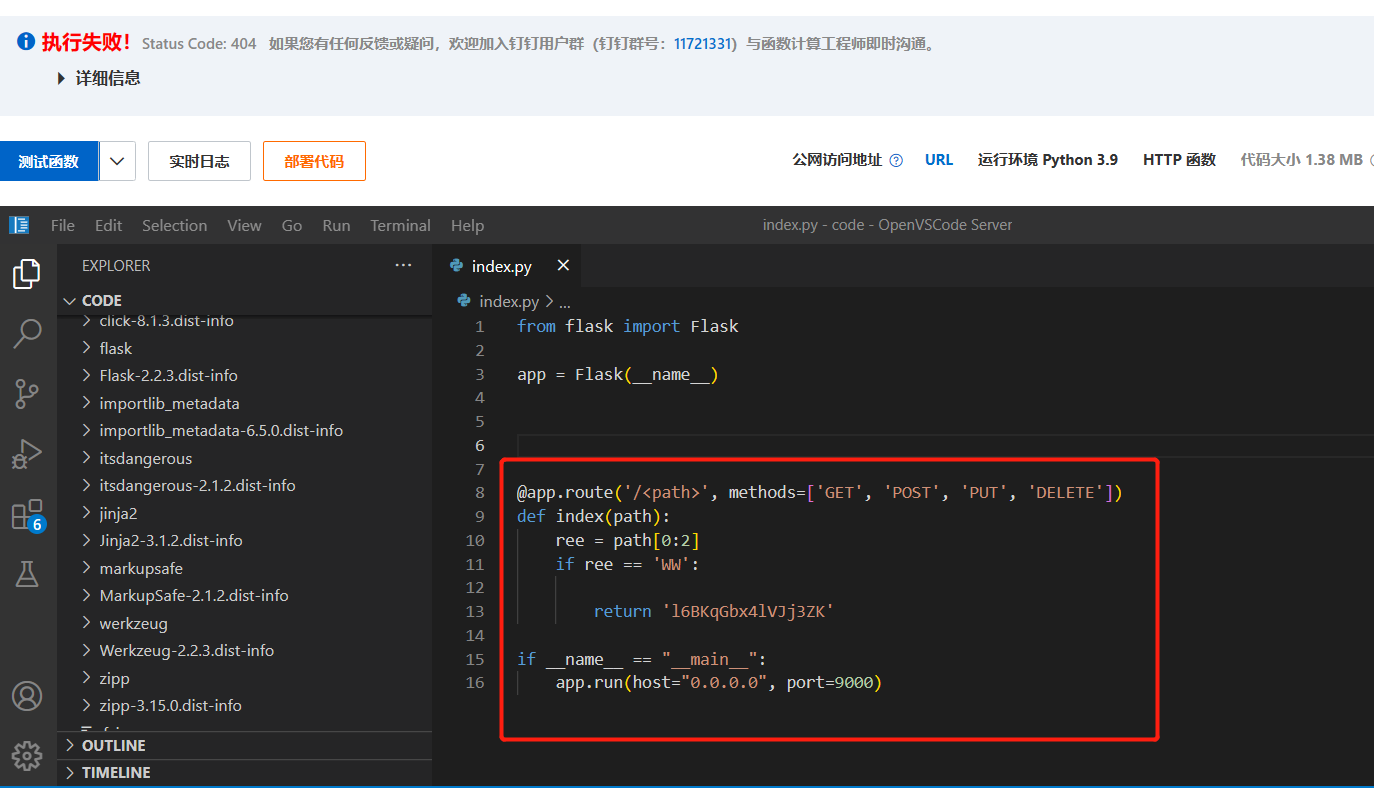Click the app.run host port line
The width and height of the screenshot is (1374, 788).
718,683
